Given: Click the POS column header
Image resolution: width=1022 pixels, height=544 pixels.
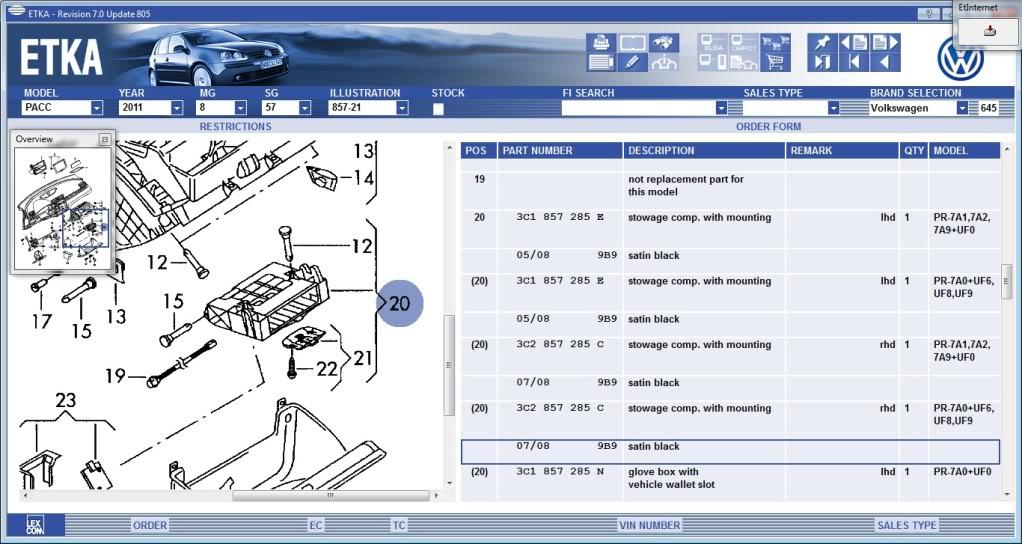Looking at the screenshot, I should click(478, 150).
